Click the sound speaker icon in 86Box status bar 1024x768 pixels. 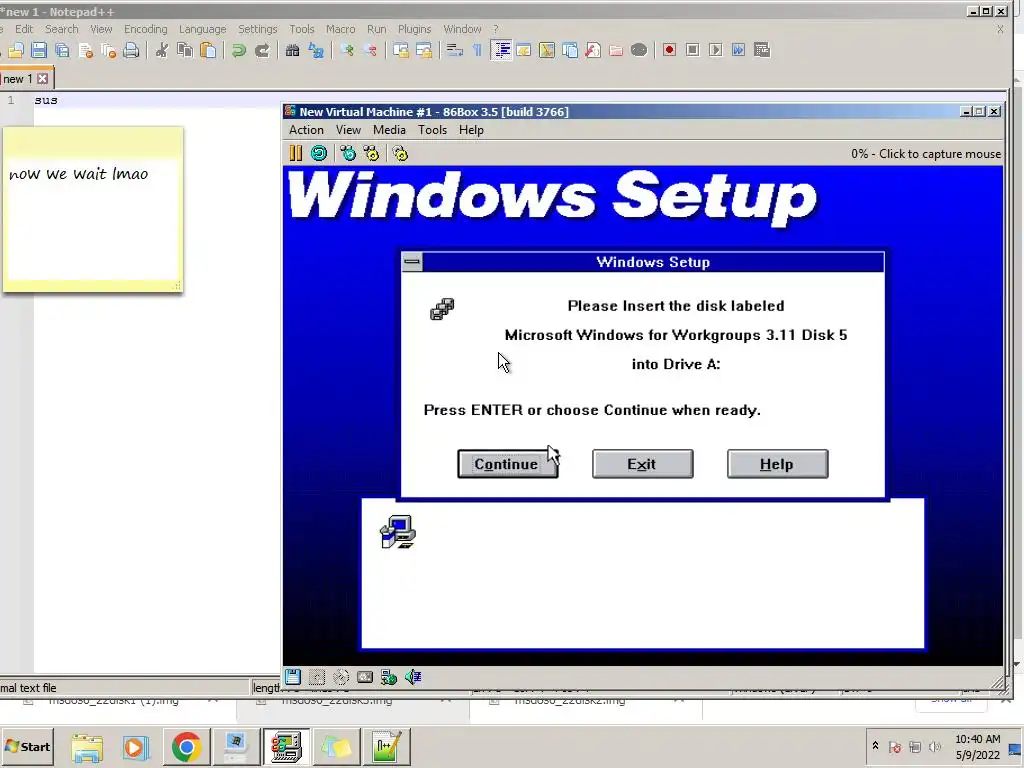(413, 677)
